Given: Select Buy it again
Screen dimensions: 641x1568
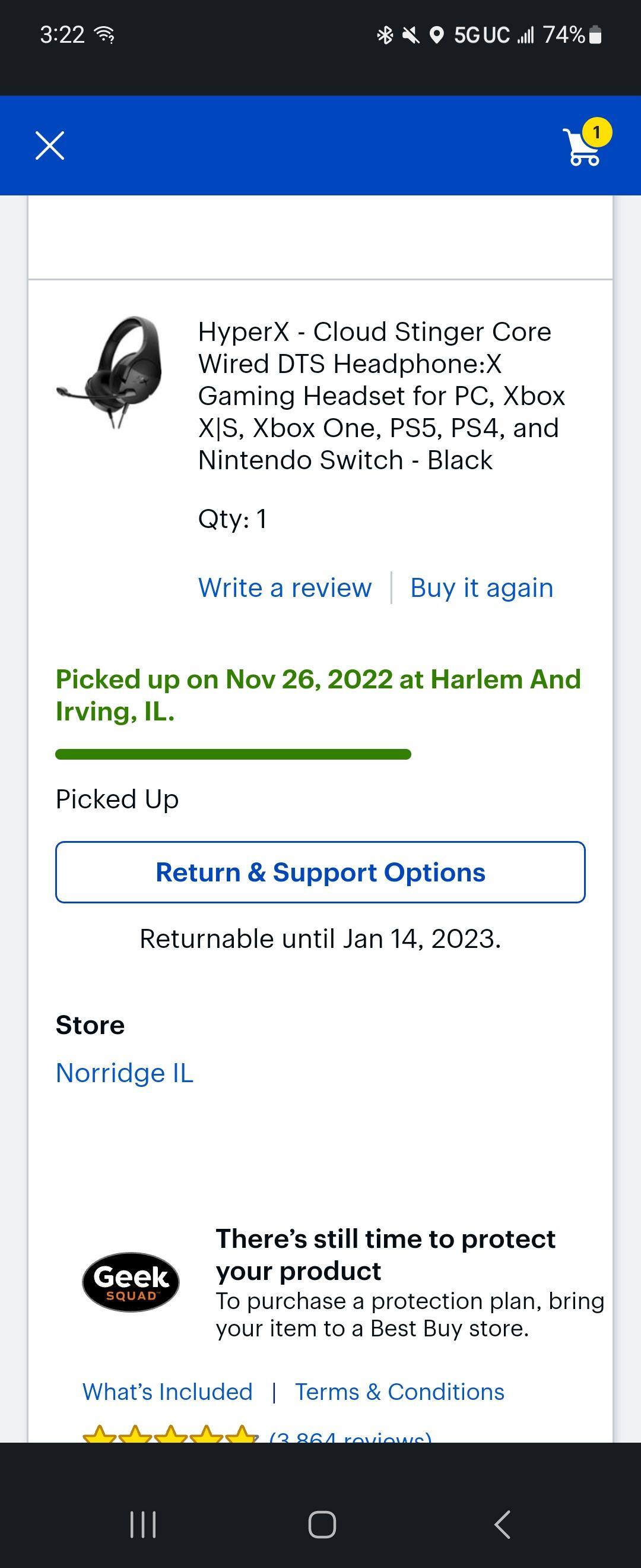Looking at the screenshot, I should tap(482, 587).
